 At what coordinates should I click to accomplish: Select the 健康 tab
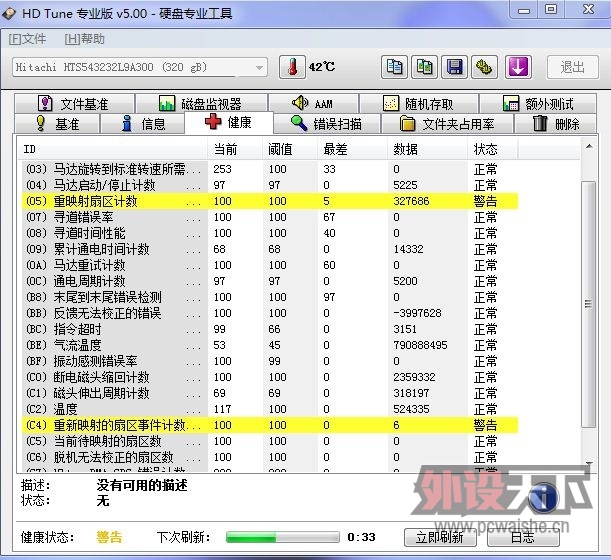(229, 122)
